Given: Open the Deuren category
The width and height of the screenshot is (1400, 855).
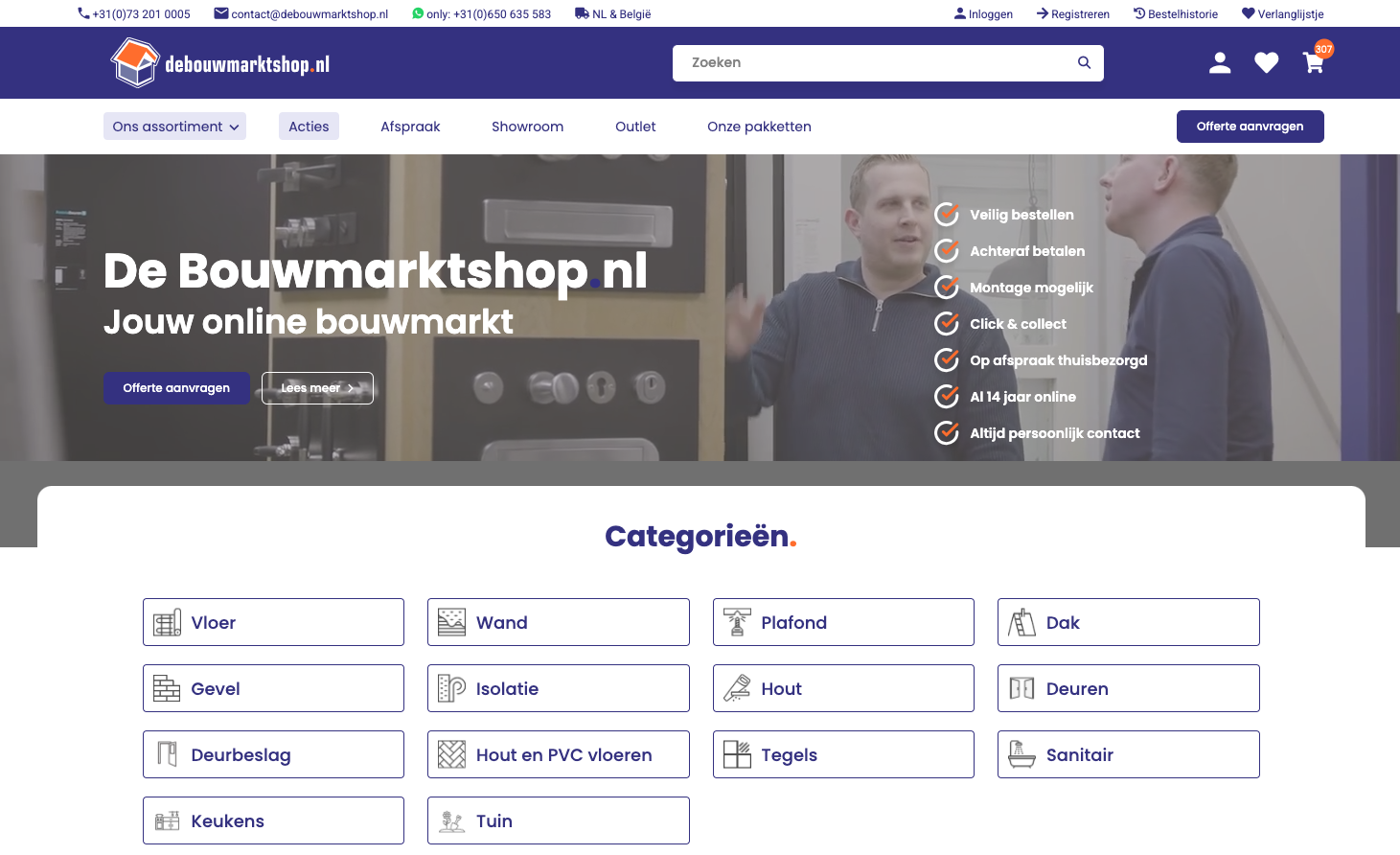Looking at the screenshot, I should (x=1129, y=688).
